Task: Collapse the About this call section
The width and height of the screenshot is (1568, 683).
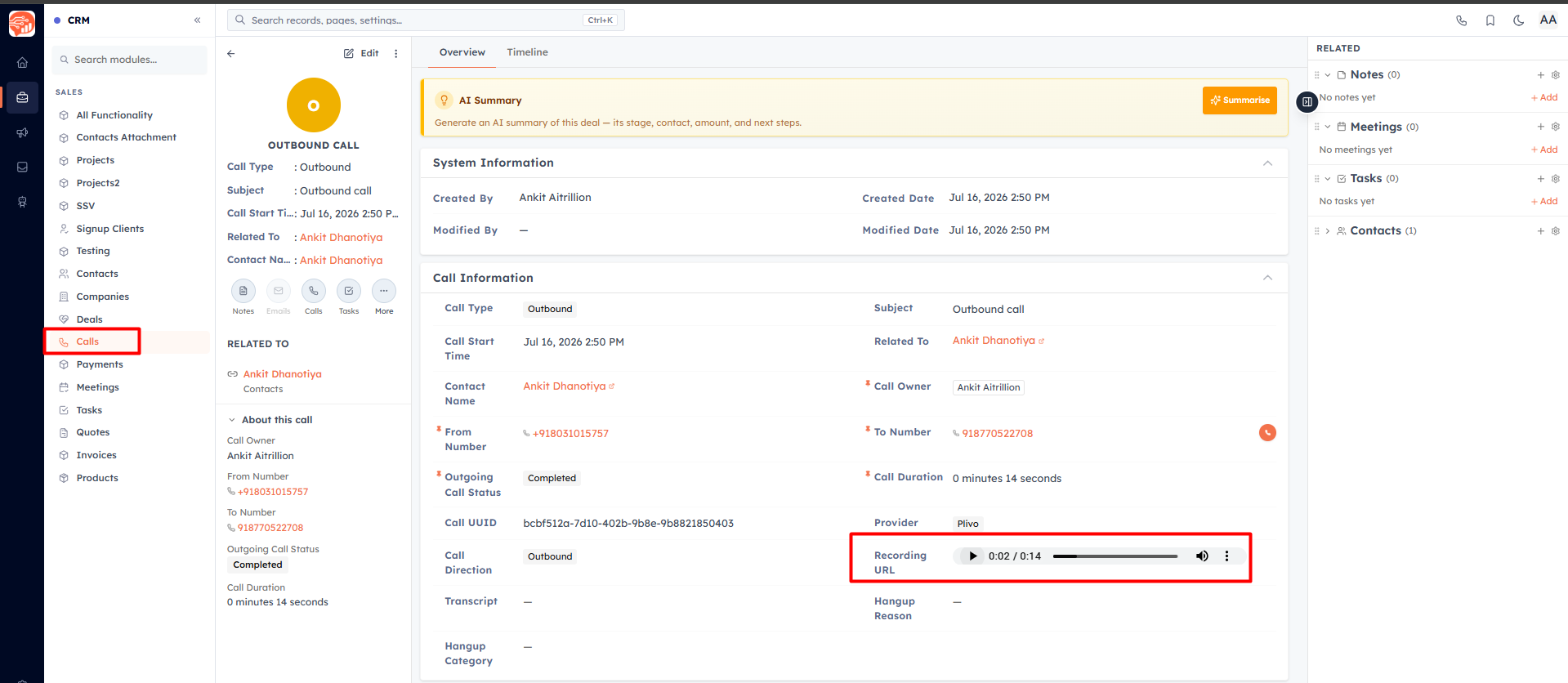Action: point(232,420)
